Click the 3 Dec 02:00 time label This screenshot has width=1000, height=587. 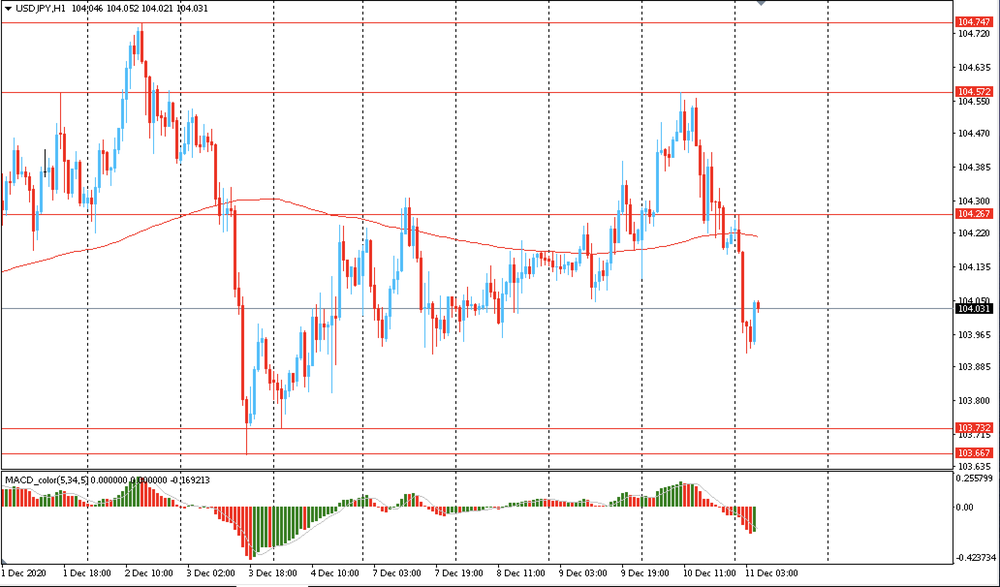coord(210,574)
